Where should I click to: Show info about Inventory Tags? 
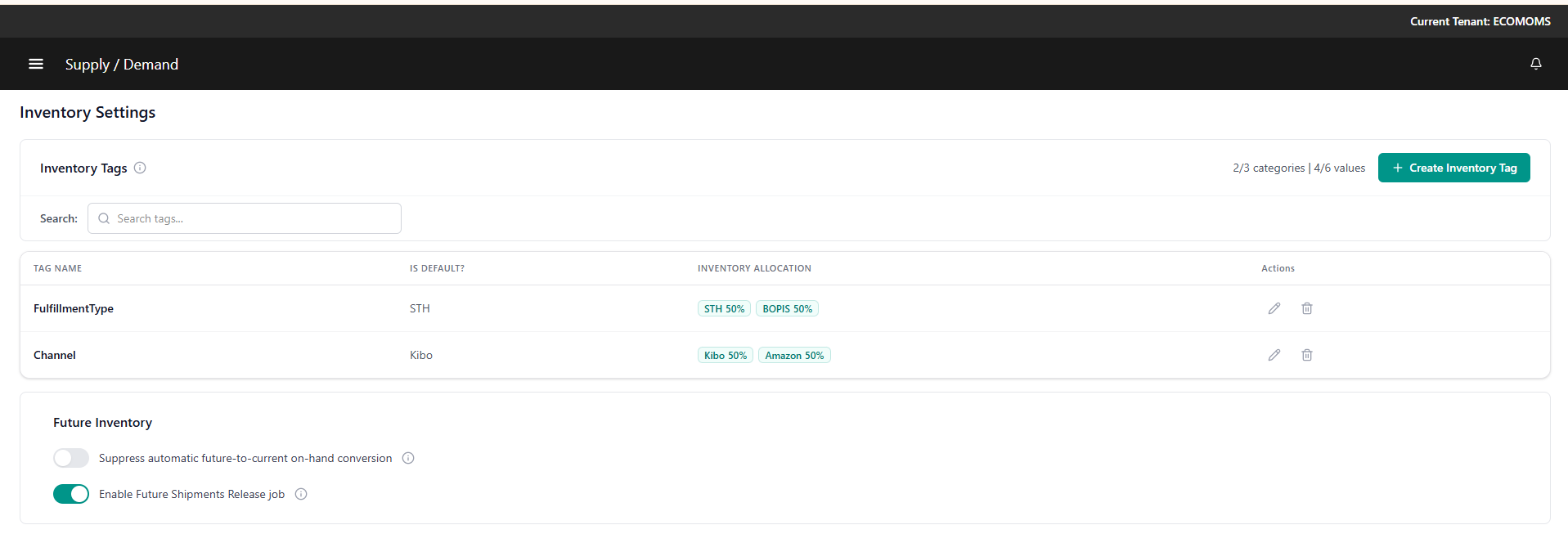(x=140, y=168)
